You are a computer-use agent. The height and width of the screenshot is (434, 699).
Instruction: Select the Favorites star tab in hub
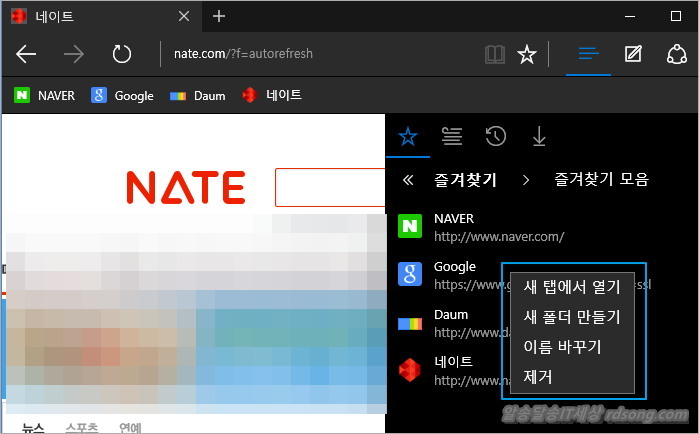pos(407,137)
